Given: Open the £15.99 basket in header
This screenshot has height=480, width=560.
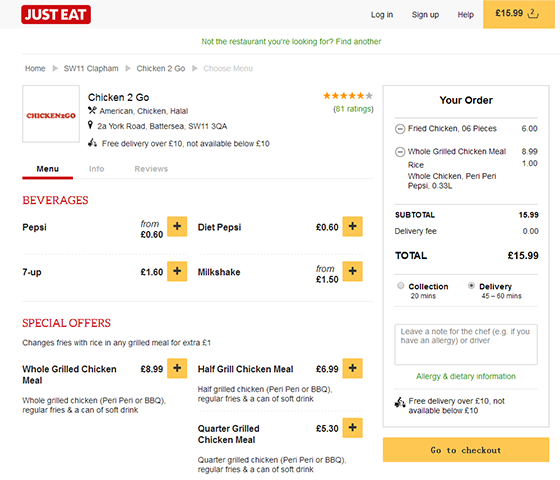Looking at the screenshot, I should [519, 14].
